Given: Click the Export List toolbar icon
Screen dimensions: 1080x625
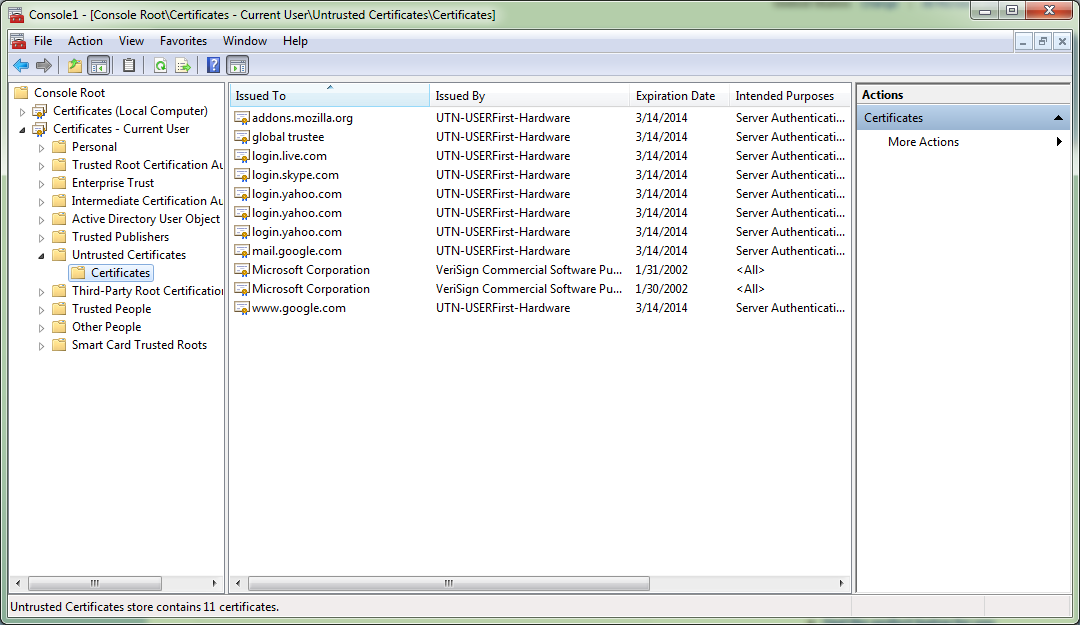Looking at the screenshot, I should tap(183, 66).
